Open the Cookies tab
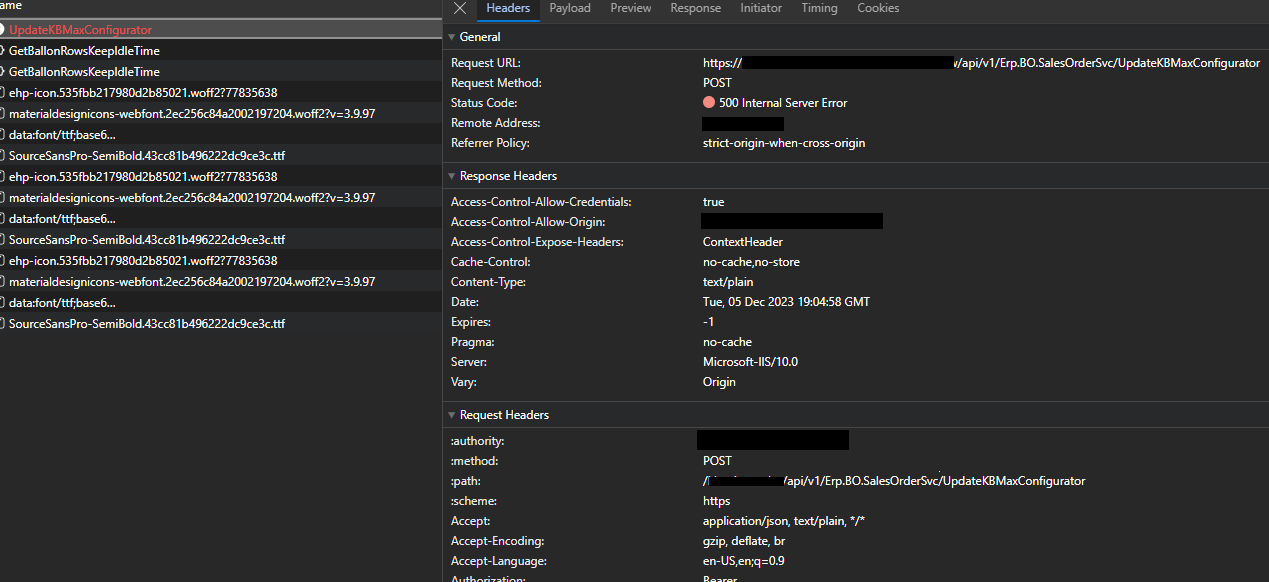1269x582 pixels. click(878, 8)
